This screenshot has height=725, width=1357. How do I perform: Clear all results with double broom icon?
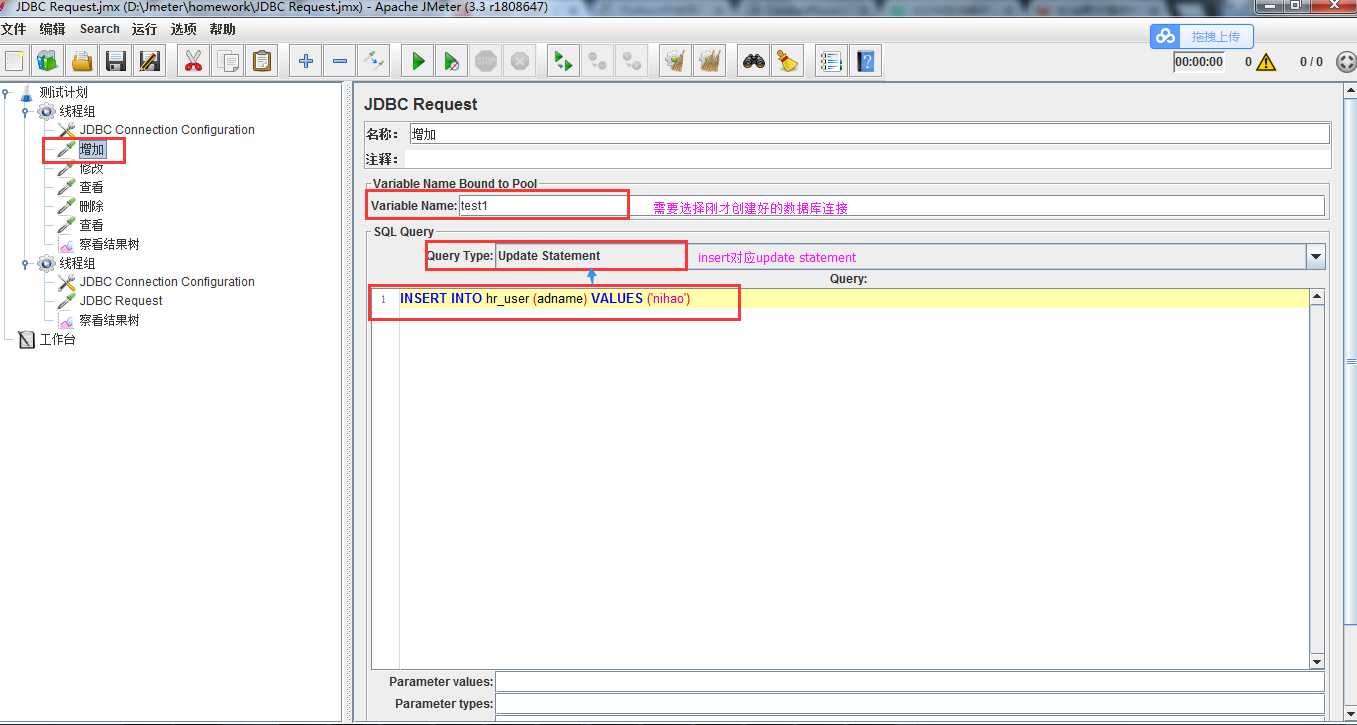[x=710, y=61]
